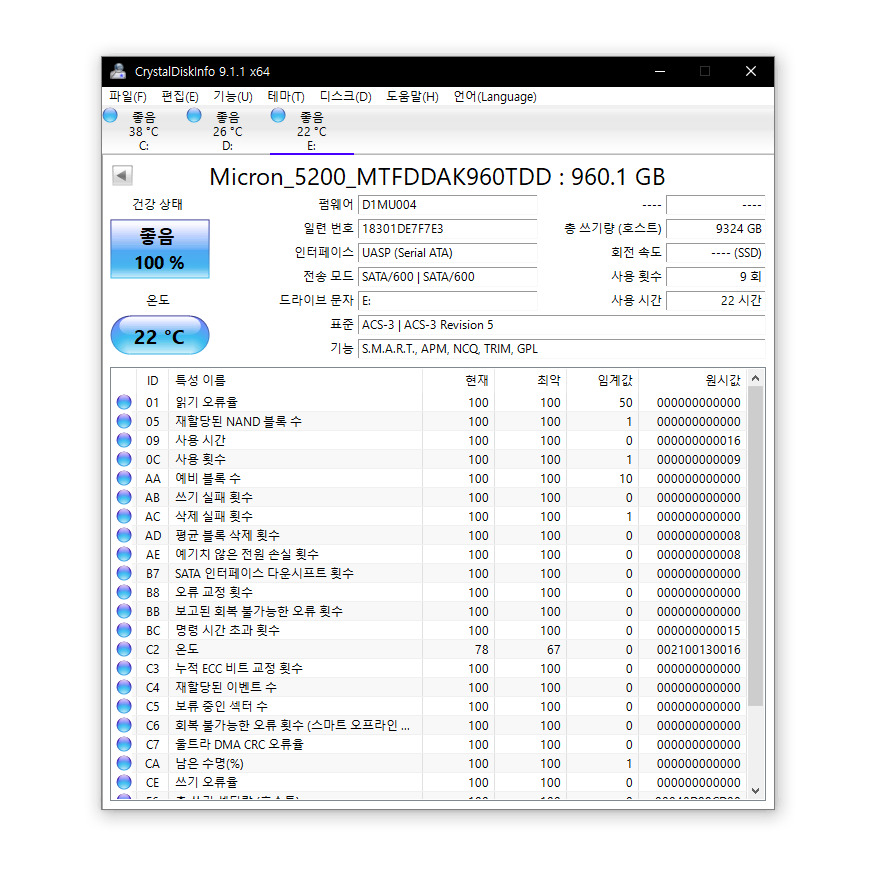The image size is (886, 886).
Task: Click the 특성 이름 column header
Action: (x=295, y=380)
